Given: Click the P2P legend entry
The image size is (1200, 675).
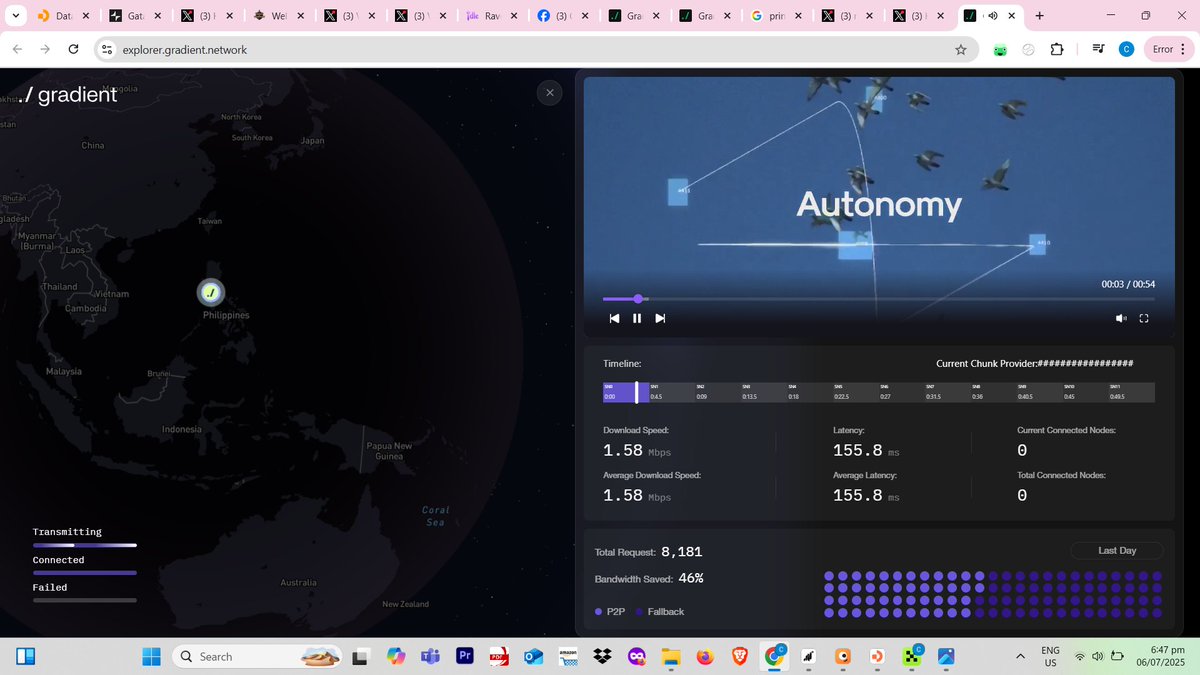Looking at the screenshot, I should [x=610, y=611].
